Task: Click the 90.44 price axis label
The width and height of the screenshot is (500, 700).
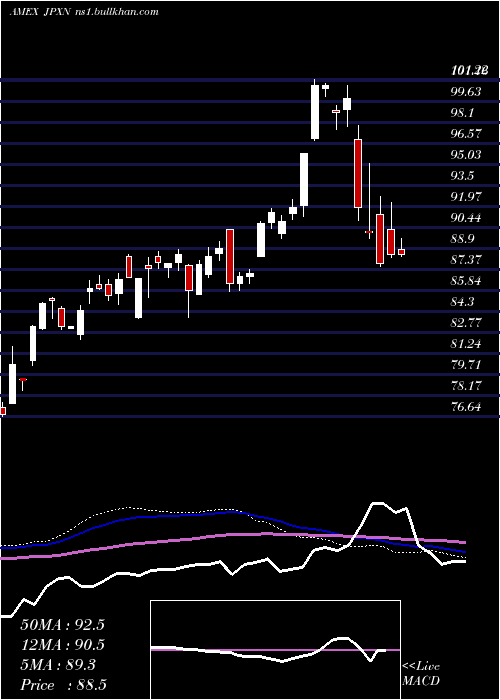Action: pos(466,217)
